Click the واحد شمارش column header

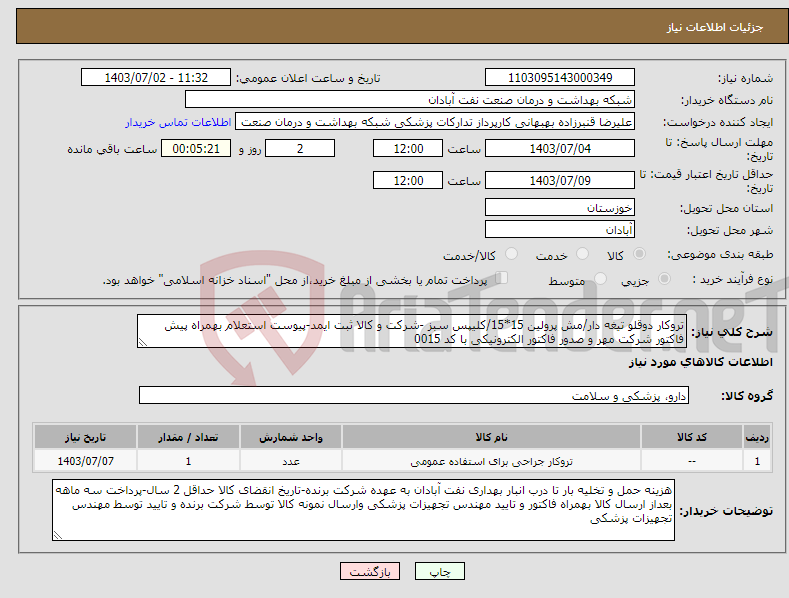(x=291, y=437)
